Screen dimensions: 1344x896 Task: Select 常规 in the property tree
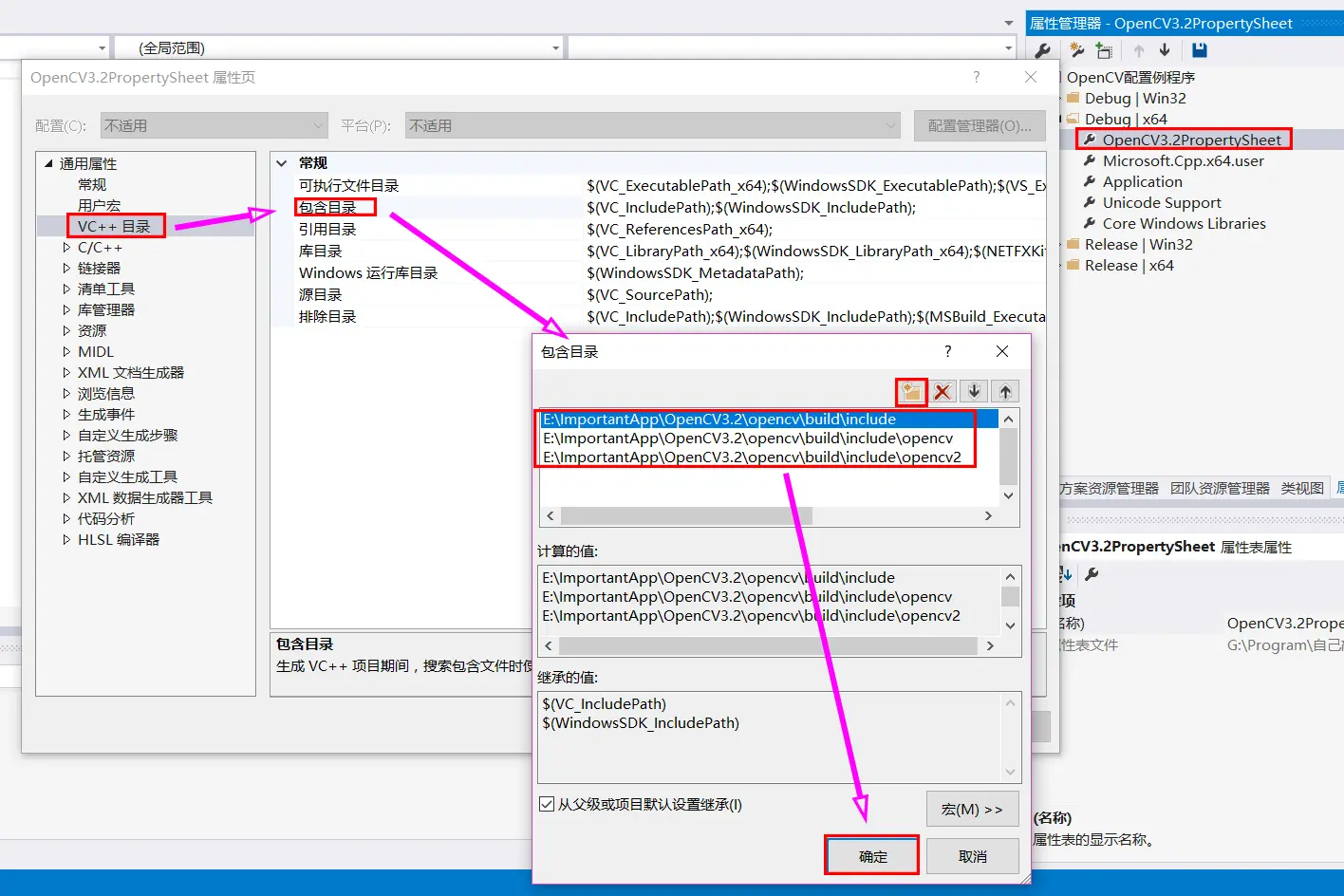pyautogui.click(x=92, y=184)
